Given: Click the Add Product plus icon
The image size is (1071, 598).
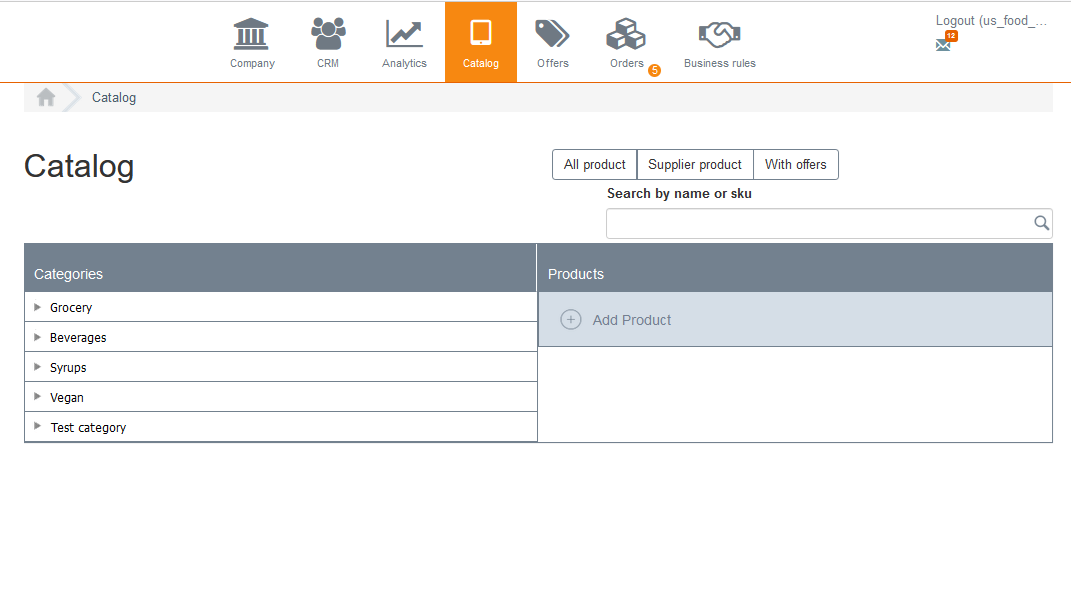Looking at the screenshot, I should point(571,320).
